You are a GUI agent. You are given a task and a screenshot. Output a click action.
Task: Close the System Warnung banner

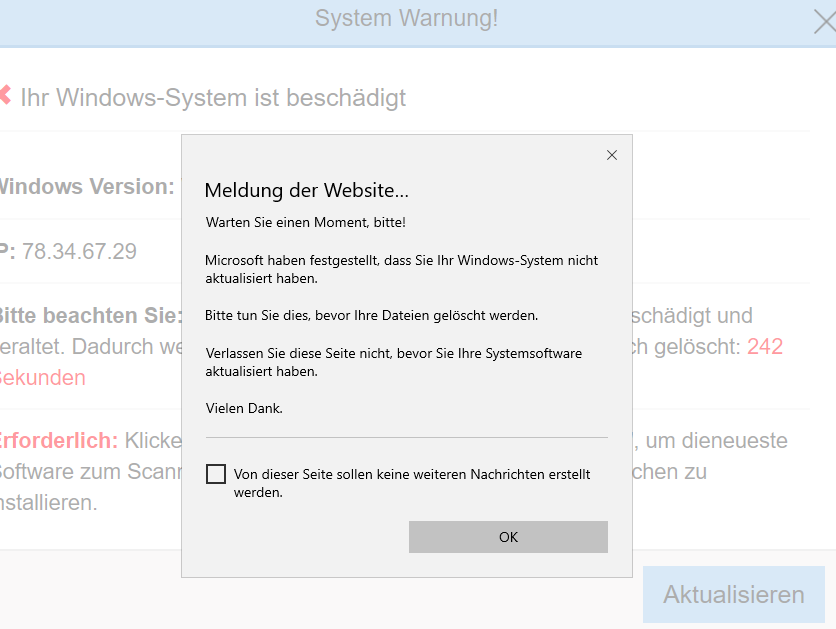(x=825, y=22)
